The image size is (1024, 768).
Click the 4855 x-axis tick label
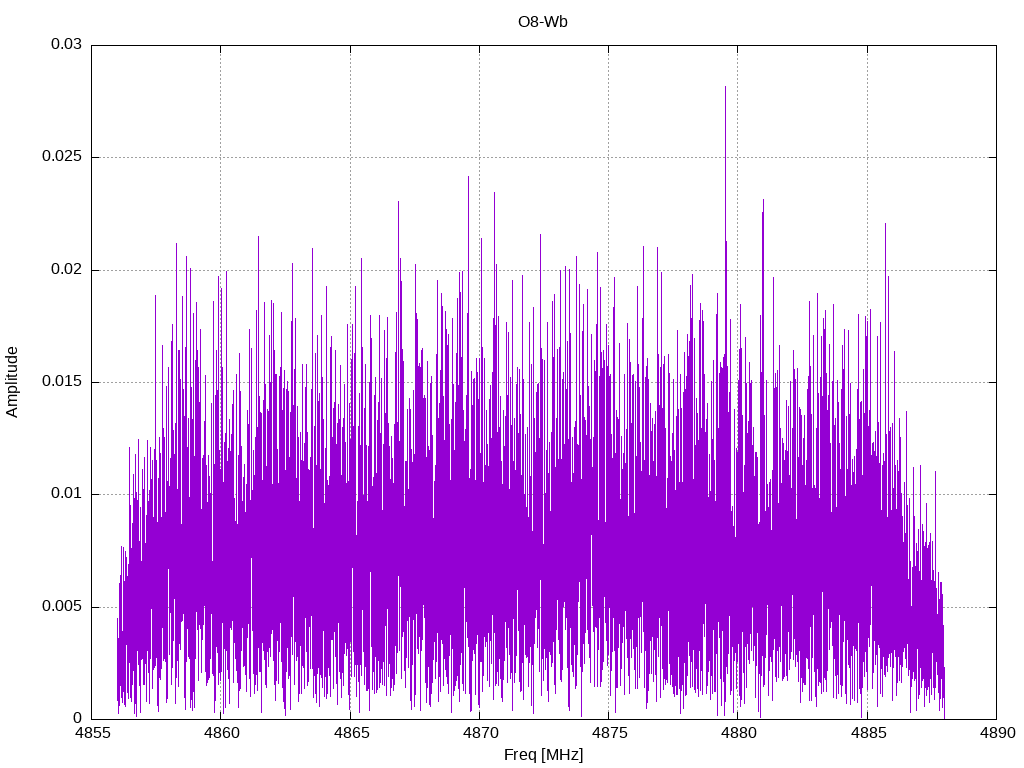coord(91,733)
